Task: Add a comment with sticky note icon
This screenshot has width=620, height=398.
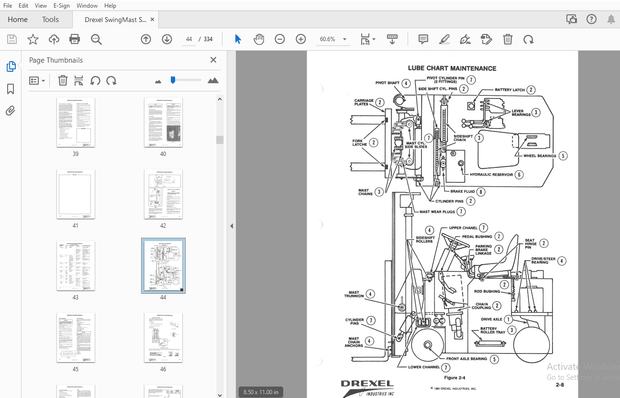Action: (x=423, y=39)
